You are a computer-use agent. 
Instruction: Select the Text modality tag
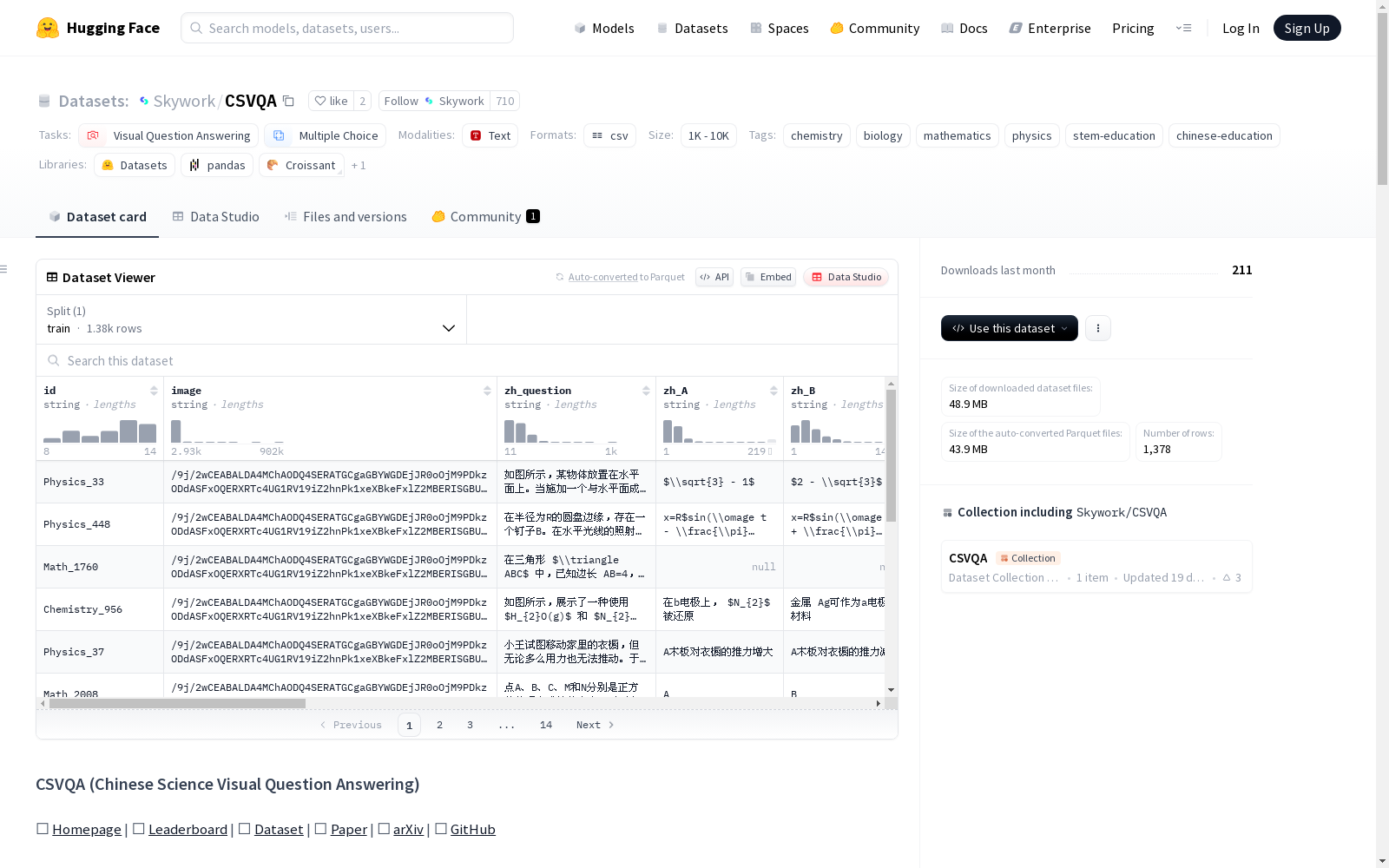click(490, 135)
